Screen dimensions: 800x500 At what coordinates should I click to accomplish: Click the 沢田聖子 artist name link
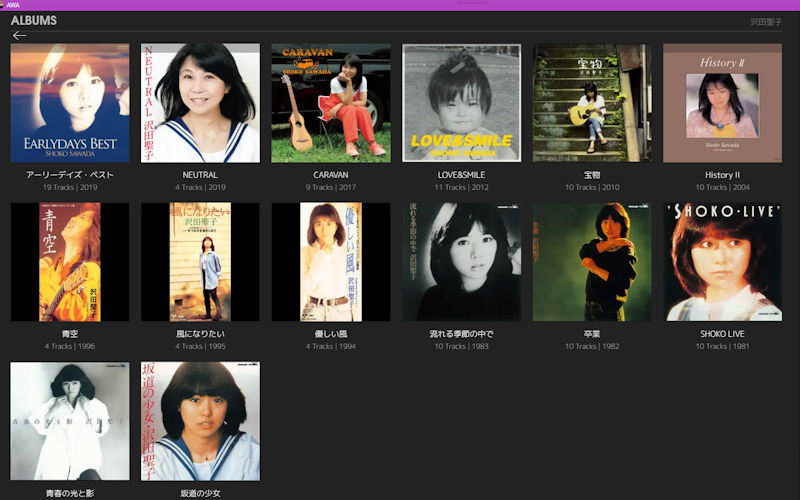click(x=767, y=21)
